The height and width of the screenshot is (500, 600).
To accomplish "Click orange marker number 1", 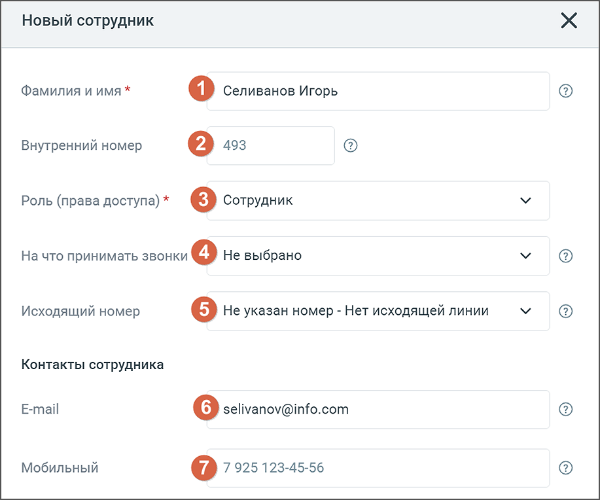I will (201, 88).
